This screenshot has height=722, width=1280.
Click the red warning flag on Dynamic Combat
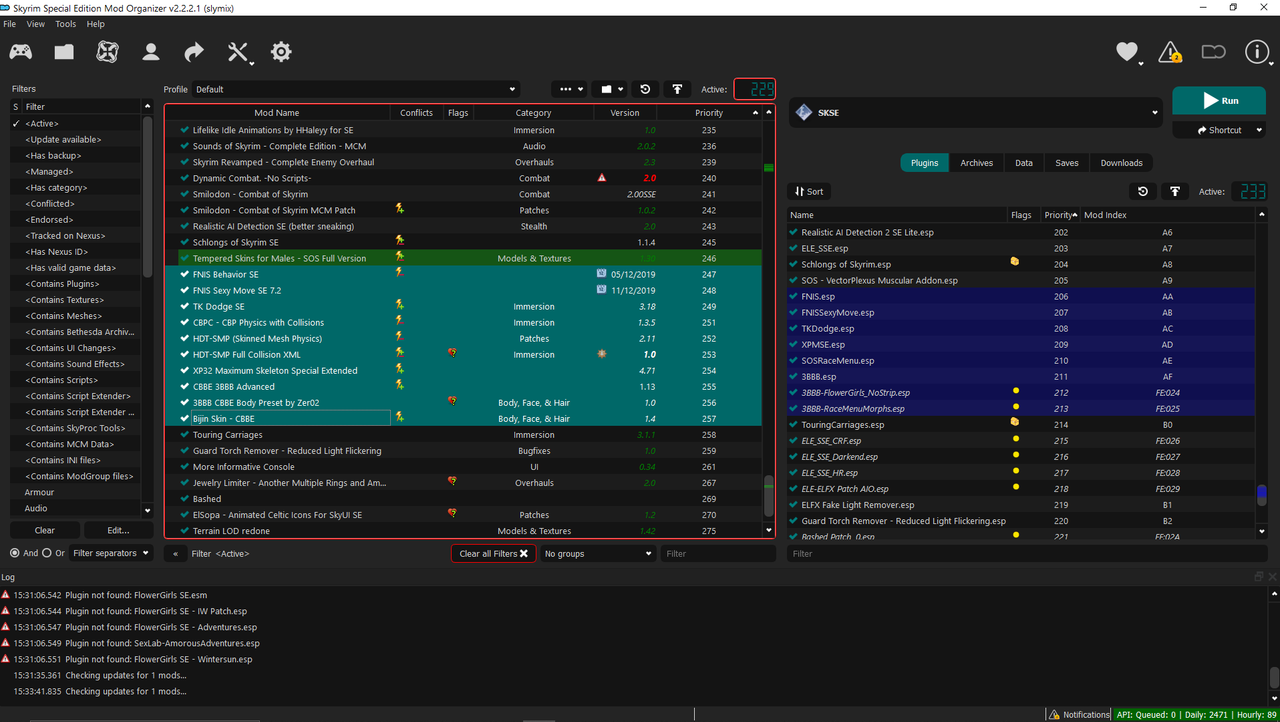point(602,178)
